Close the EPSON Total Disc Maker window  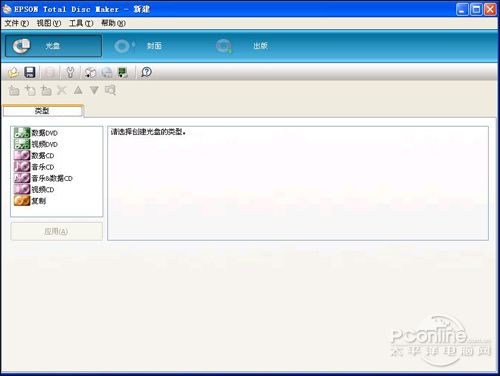[x=490, y=9]
